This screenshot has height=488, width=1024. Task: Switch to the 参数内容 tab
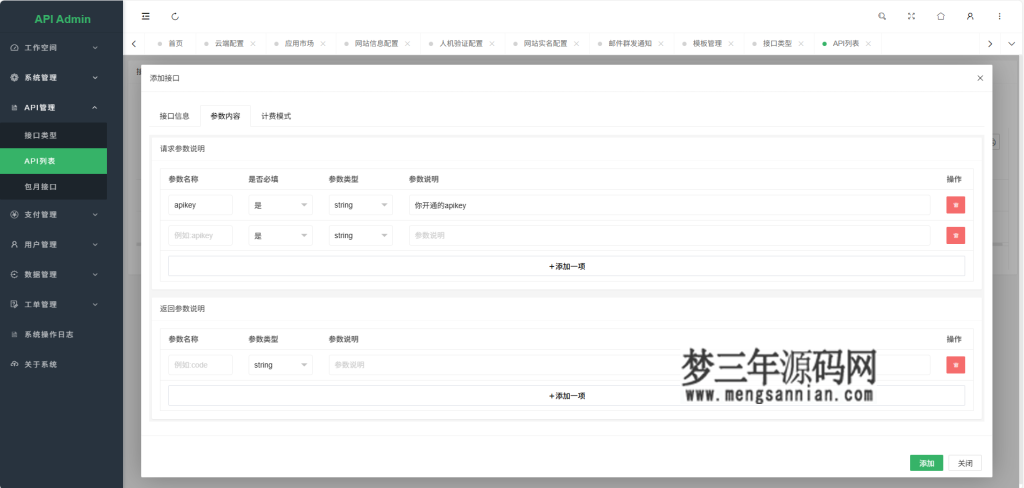click(225, 116)
